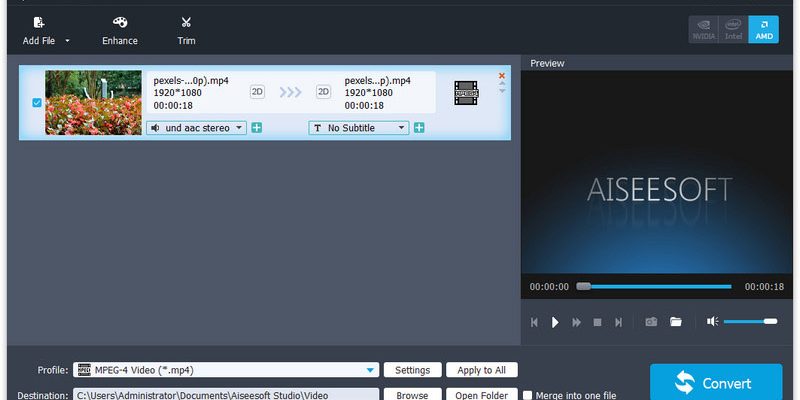Image resolution: width=800 pixels, height=400 pixels.
Task: Open the Profile MPEG-4 Video dropdown
Action: (x=226, y=370)
